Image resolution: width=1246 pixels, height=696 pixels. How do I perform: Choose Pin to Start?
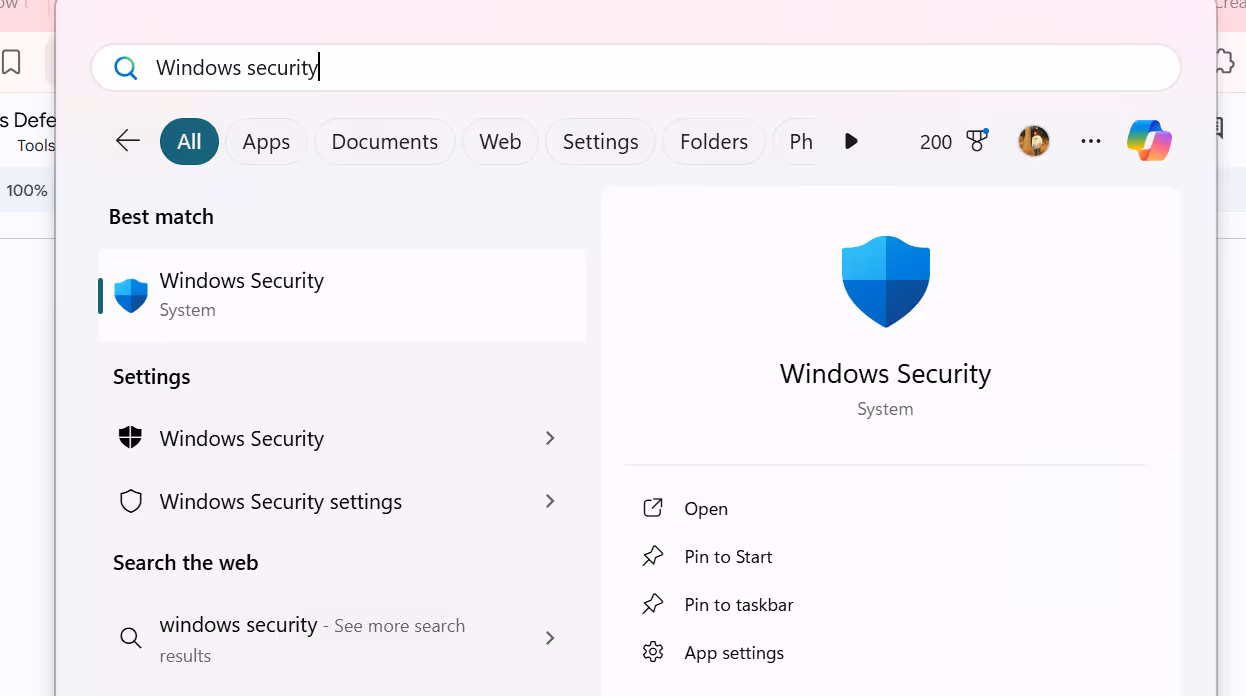728,556
